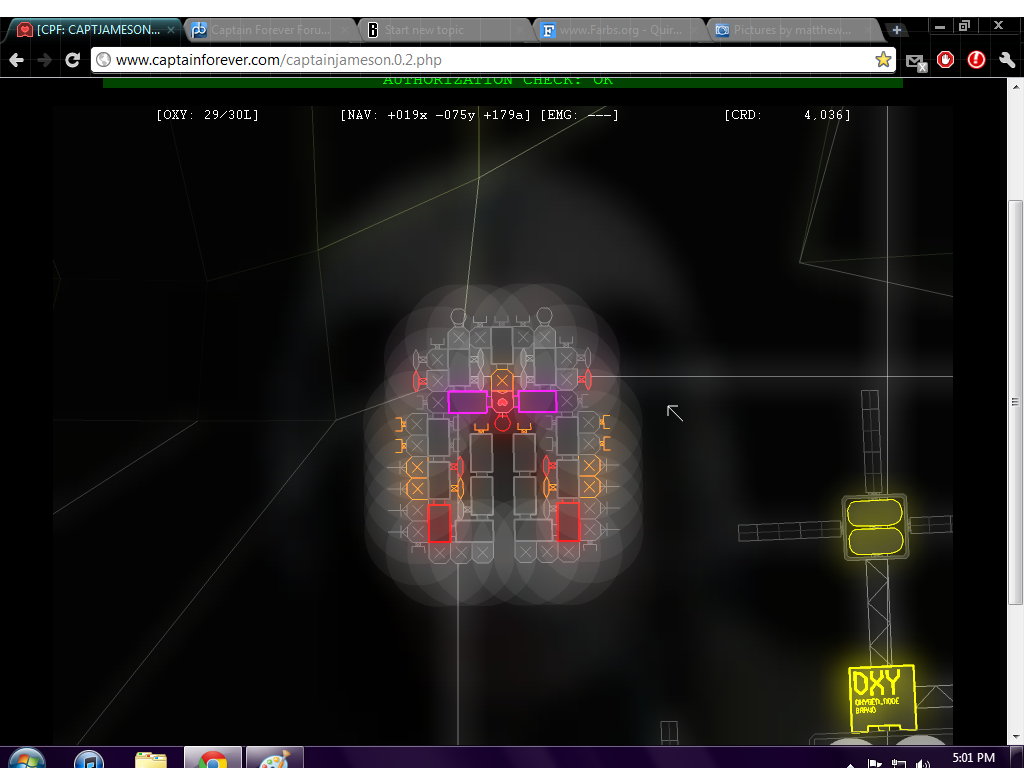Click the volume speaker tray icon
1024x768 pixels.
(922, 763)
